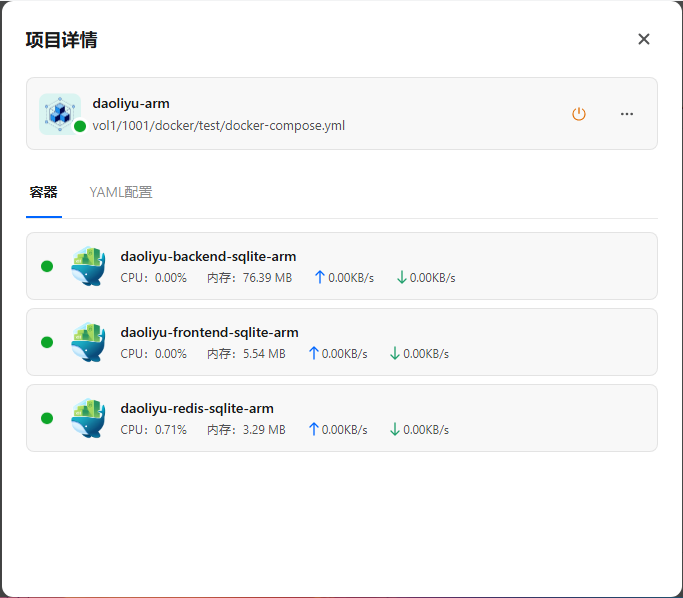The width and height of the screenshot is (683, 598).
Task: Click the green status dot of daoliyu-backend-sqlite-arm
Action: point(47,266)
